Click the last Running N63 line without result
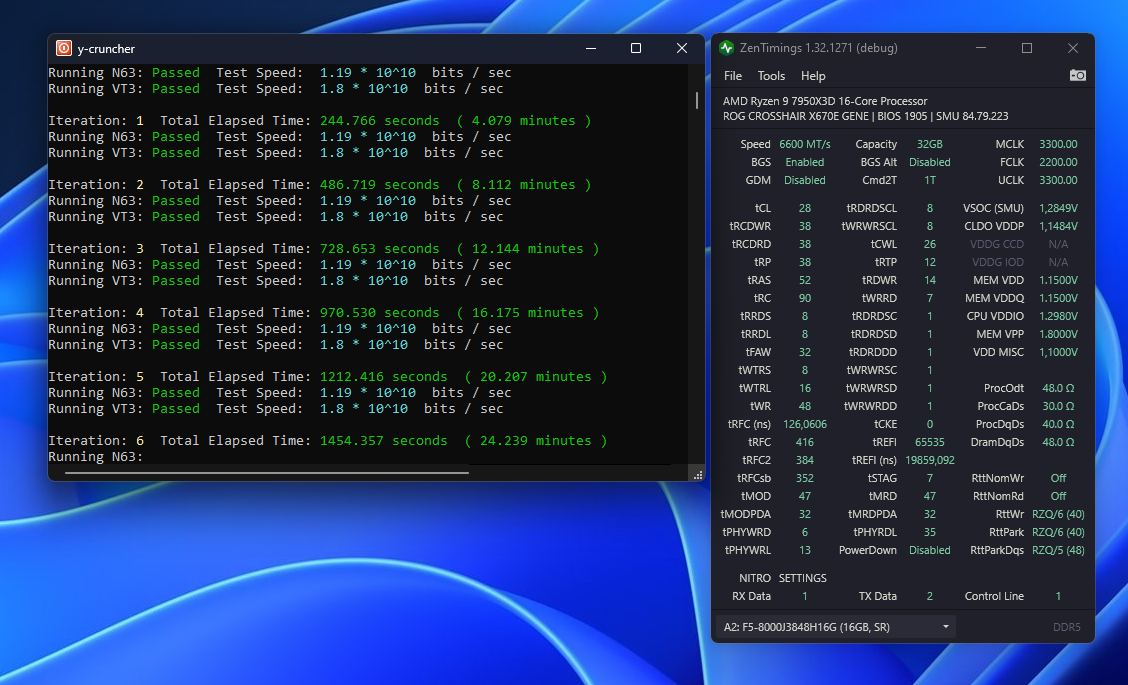The image size is (1128, 685). coord(96,457)
